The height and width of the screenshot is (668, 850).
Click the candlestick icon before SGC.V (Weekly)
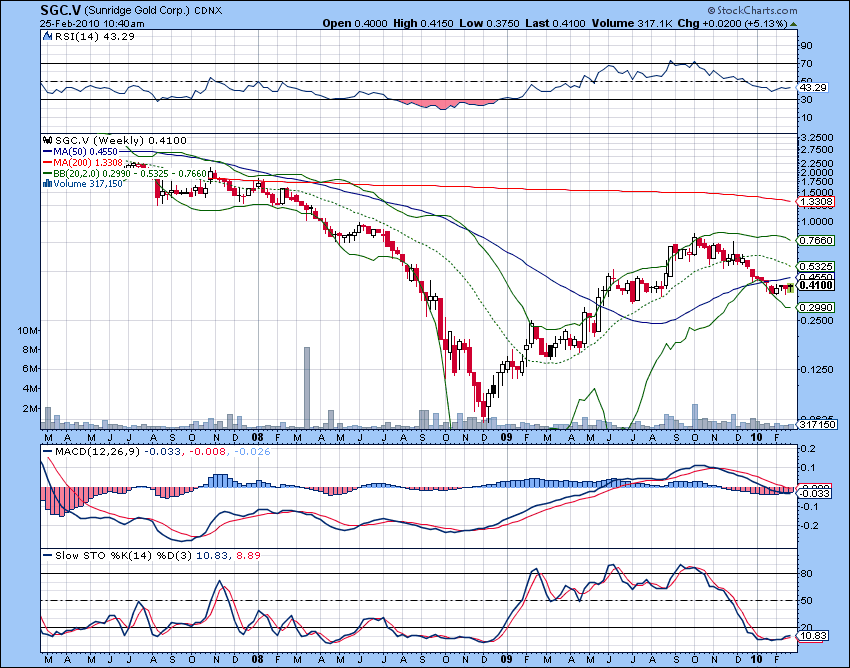tap(48, 140)
